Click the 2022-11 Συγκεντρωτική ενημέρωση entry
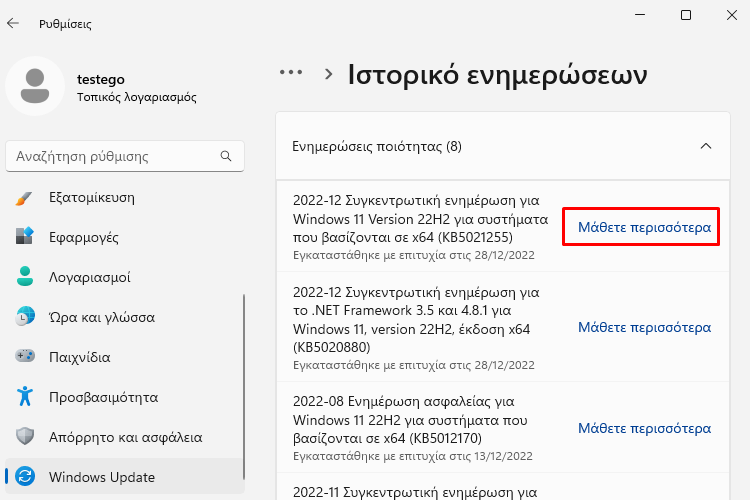The image size is (750, 500). pyautogui.click(x=415, y=492)
